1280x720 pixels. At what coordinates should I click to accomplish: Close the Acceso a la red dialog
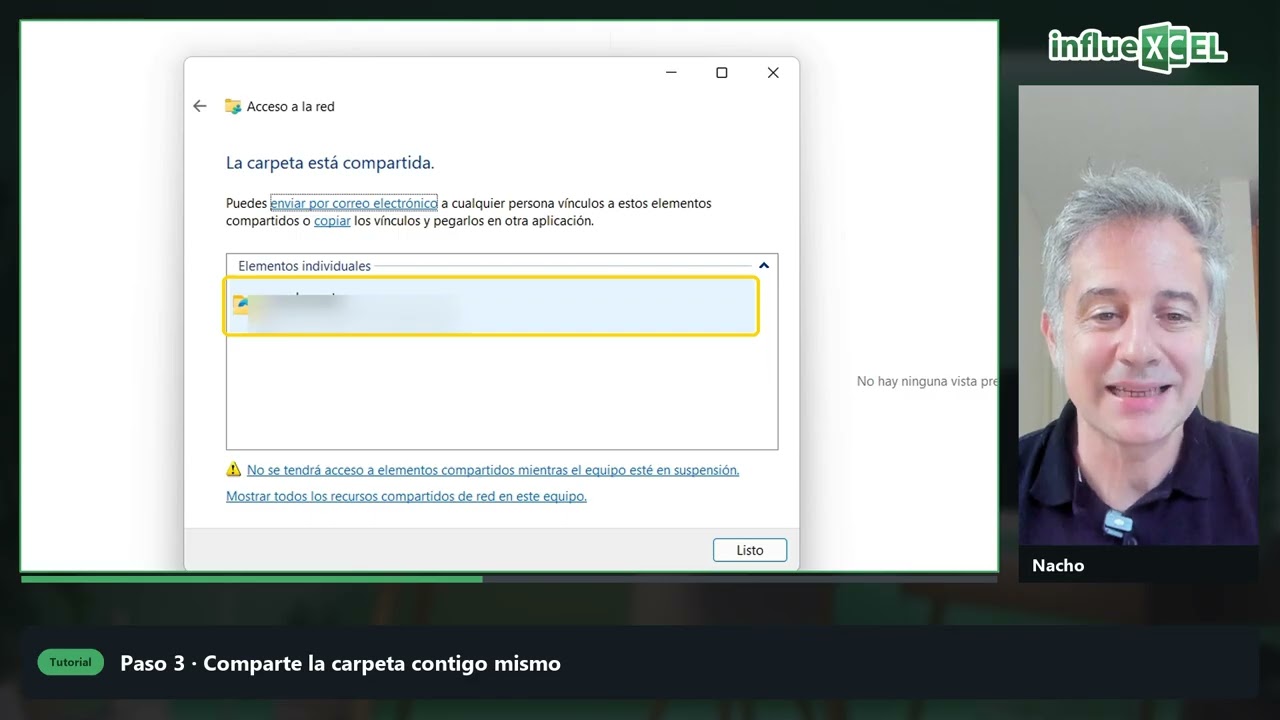tap(773, 73)
